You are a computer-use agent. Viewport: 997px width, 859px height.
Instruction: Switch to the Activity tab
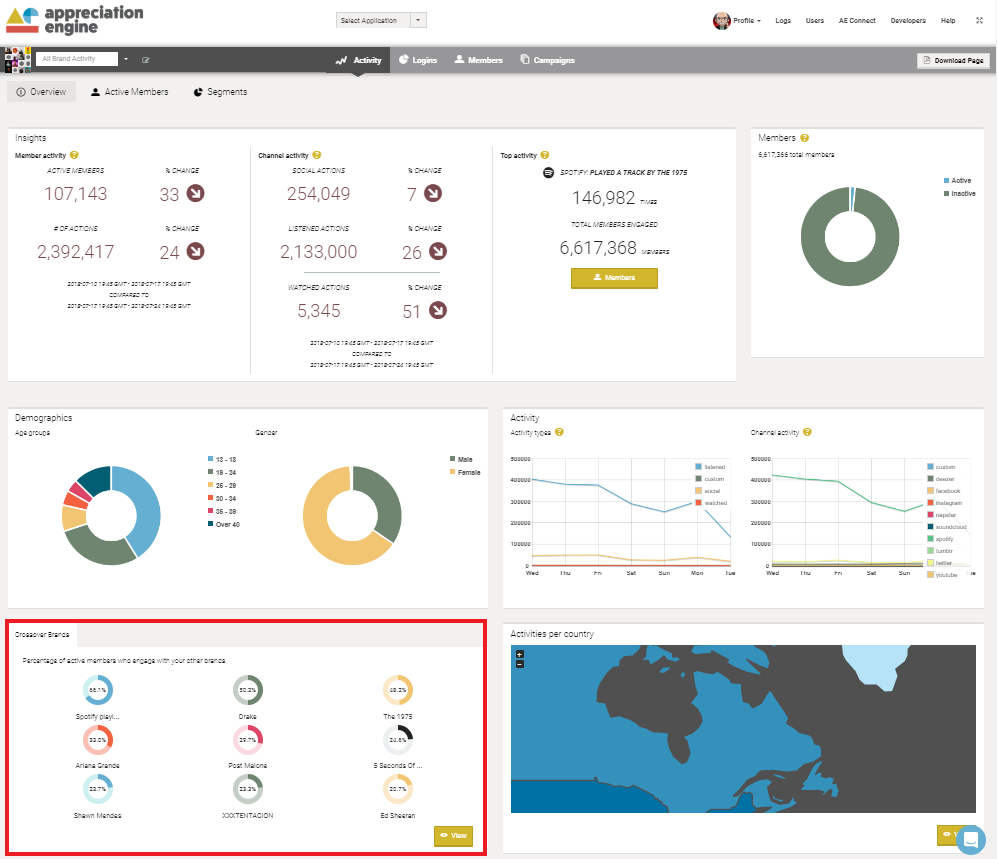point(358,60)
